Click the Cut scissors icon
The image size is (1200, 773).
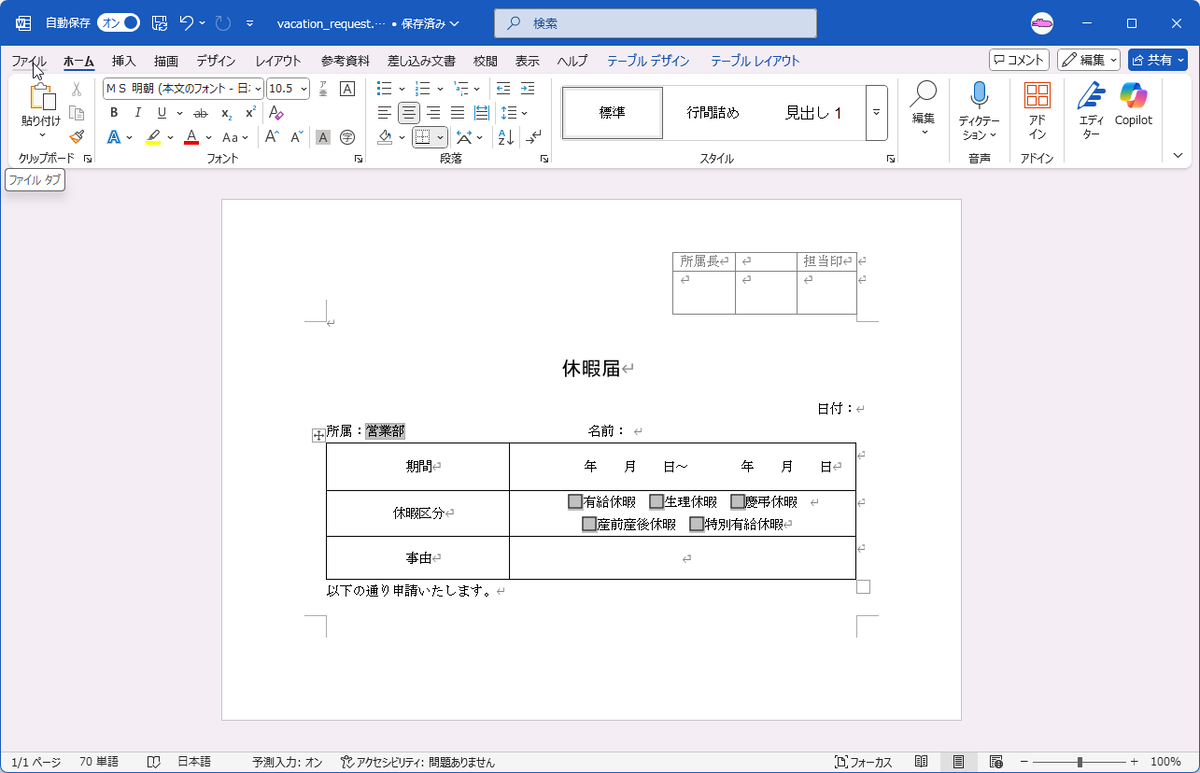(76, 89)
